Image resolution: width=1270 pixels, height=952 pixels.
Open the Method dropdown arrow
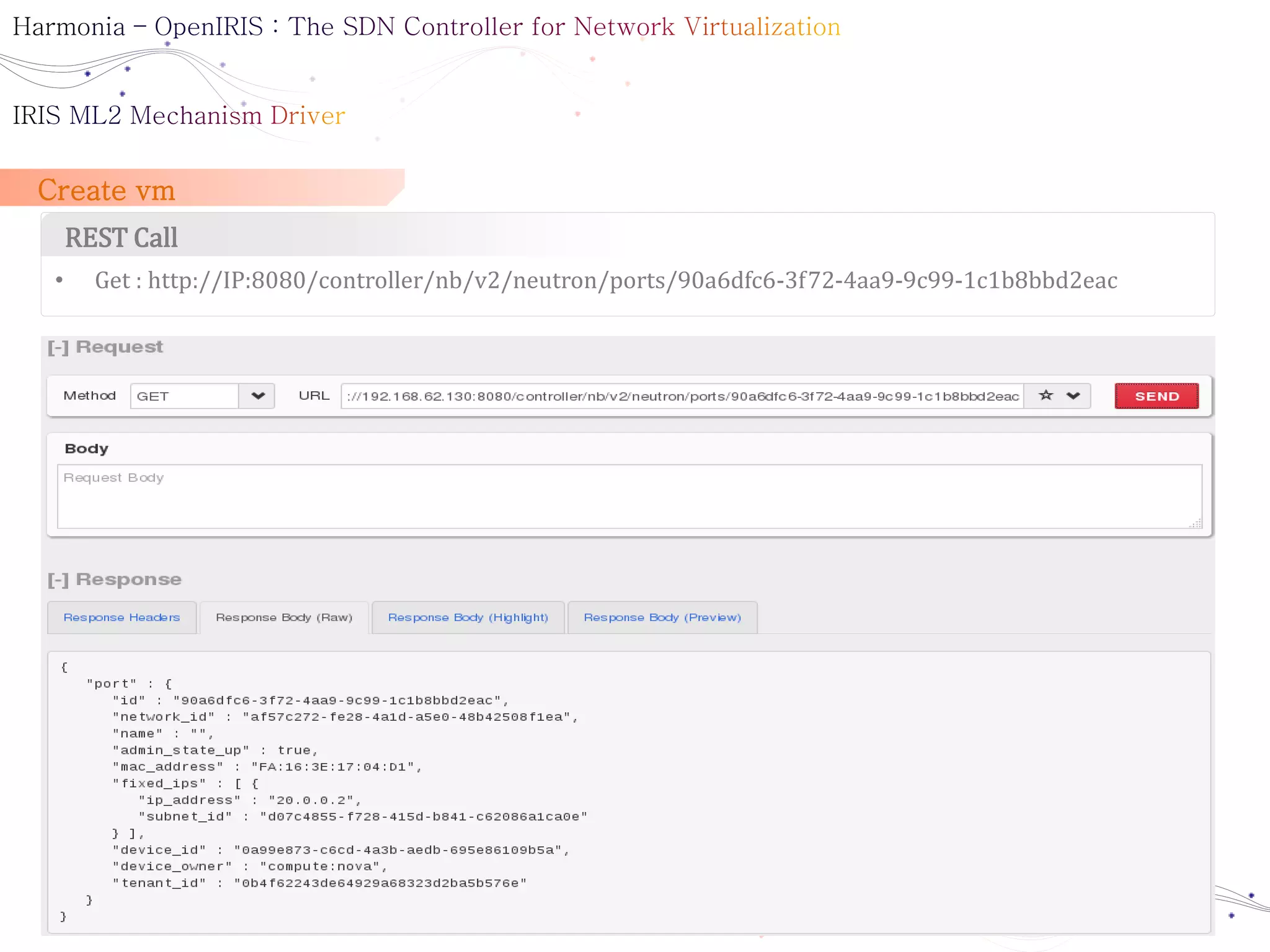[258, 396]
